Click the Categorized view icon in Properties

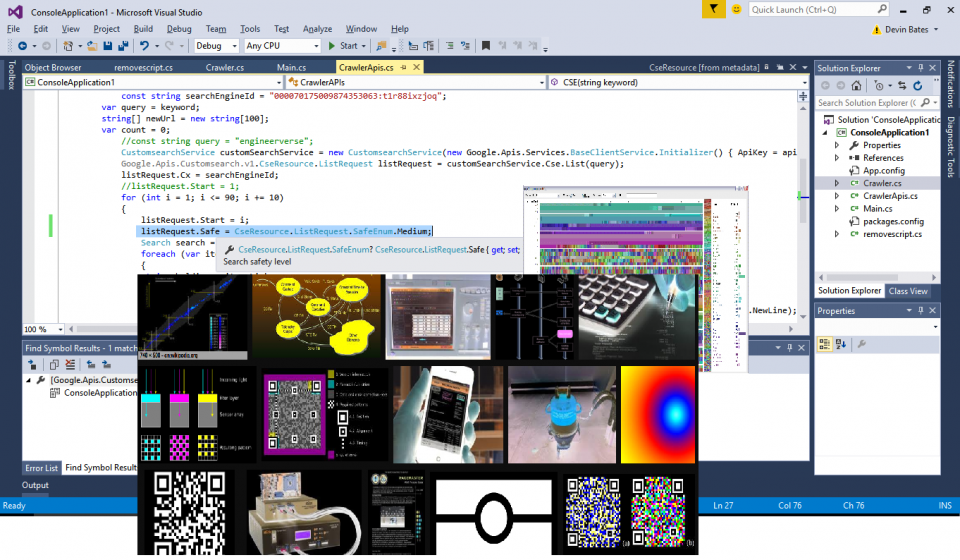coord(825,345)
